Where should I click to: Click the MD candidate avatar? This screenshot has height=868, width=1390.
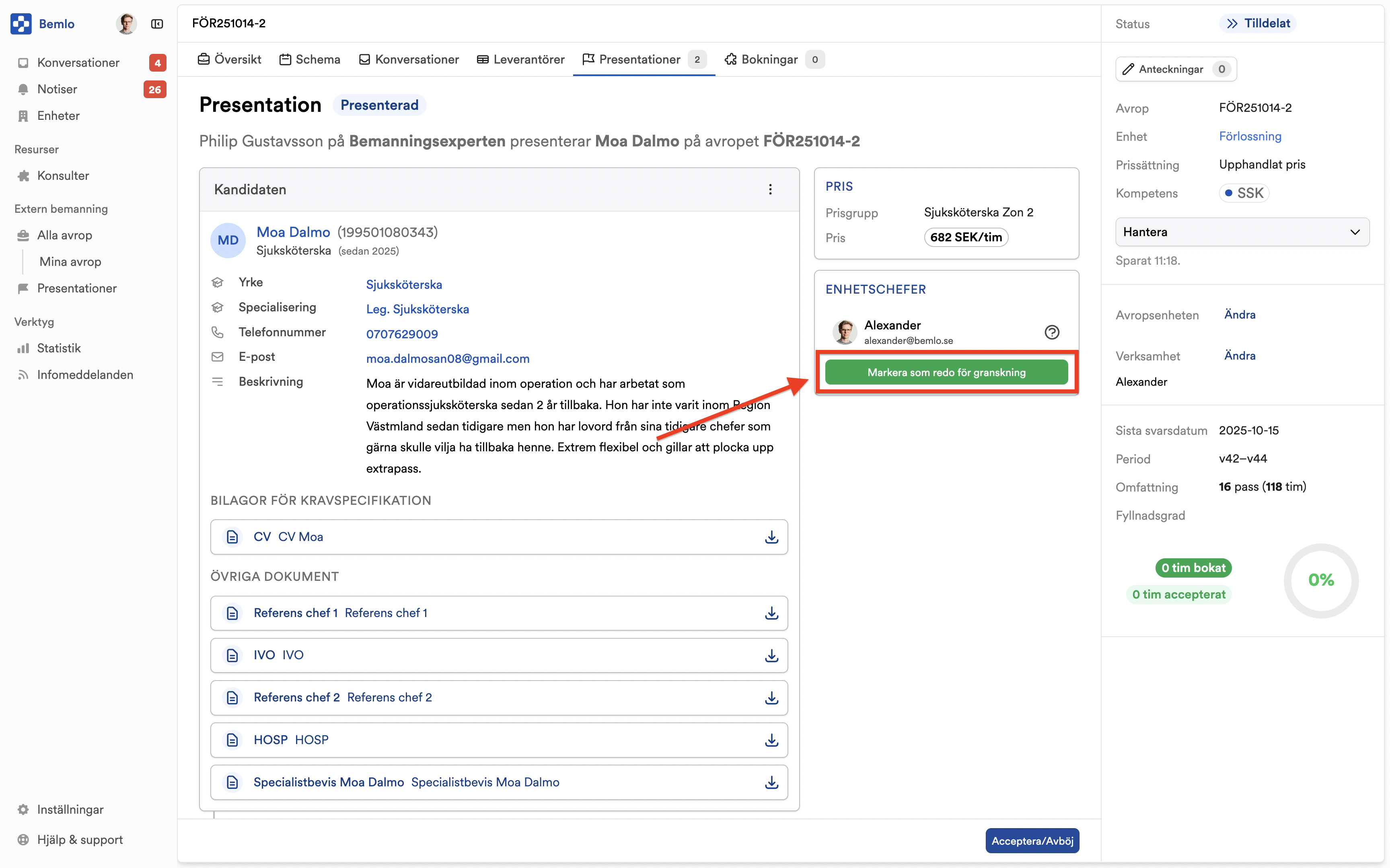coord(228,240)
